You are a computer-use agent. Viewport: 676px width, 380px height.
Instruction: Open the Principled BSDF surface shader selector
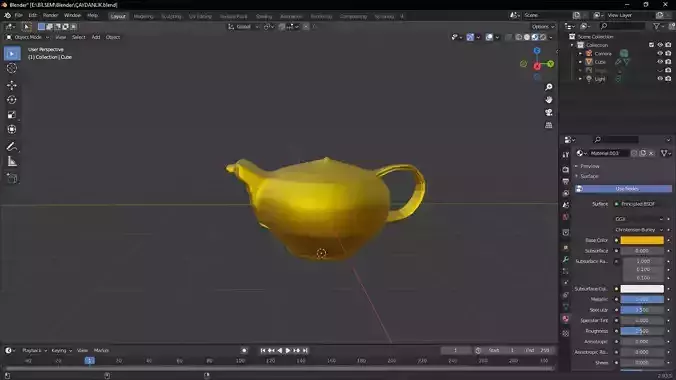tap(642, 204)
